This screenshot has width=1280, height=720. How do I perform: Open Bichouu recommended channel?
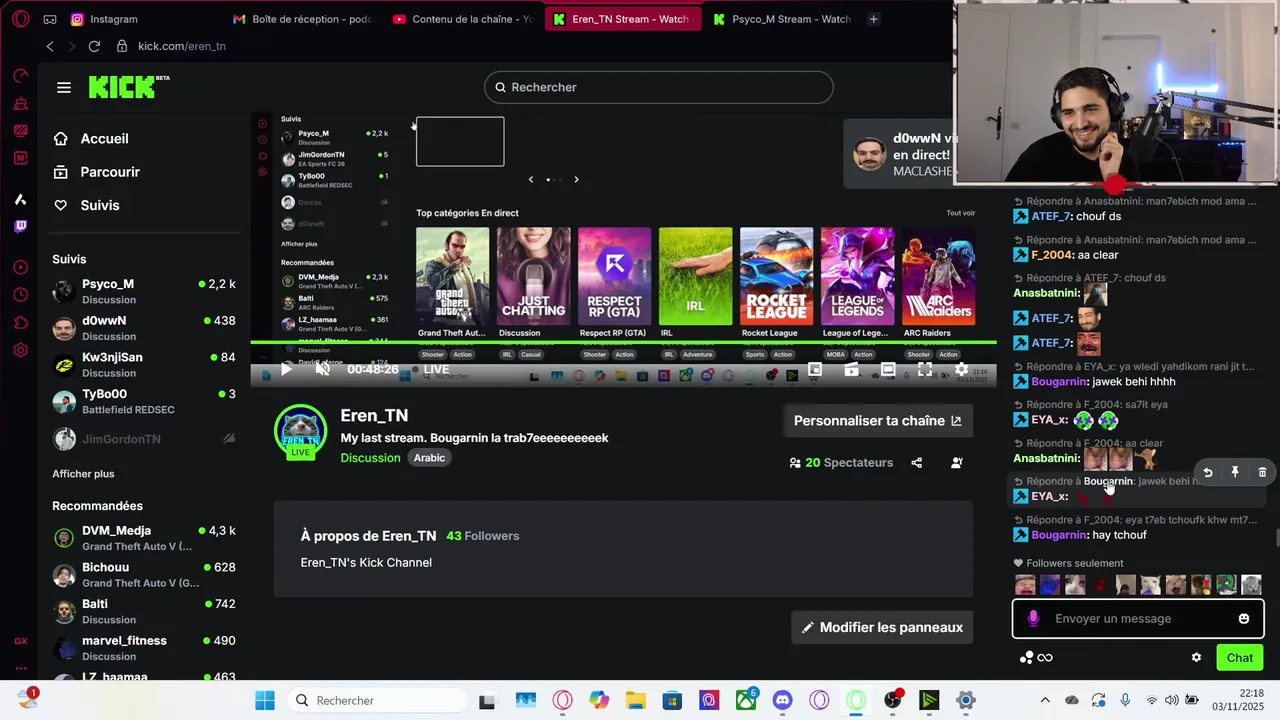tap(144, 575)
